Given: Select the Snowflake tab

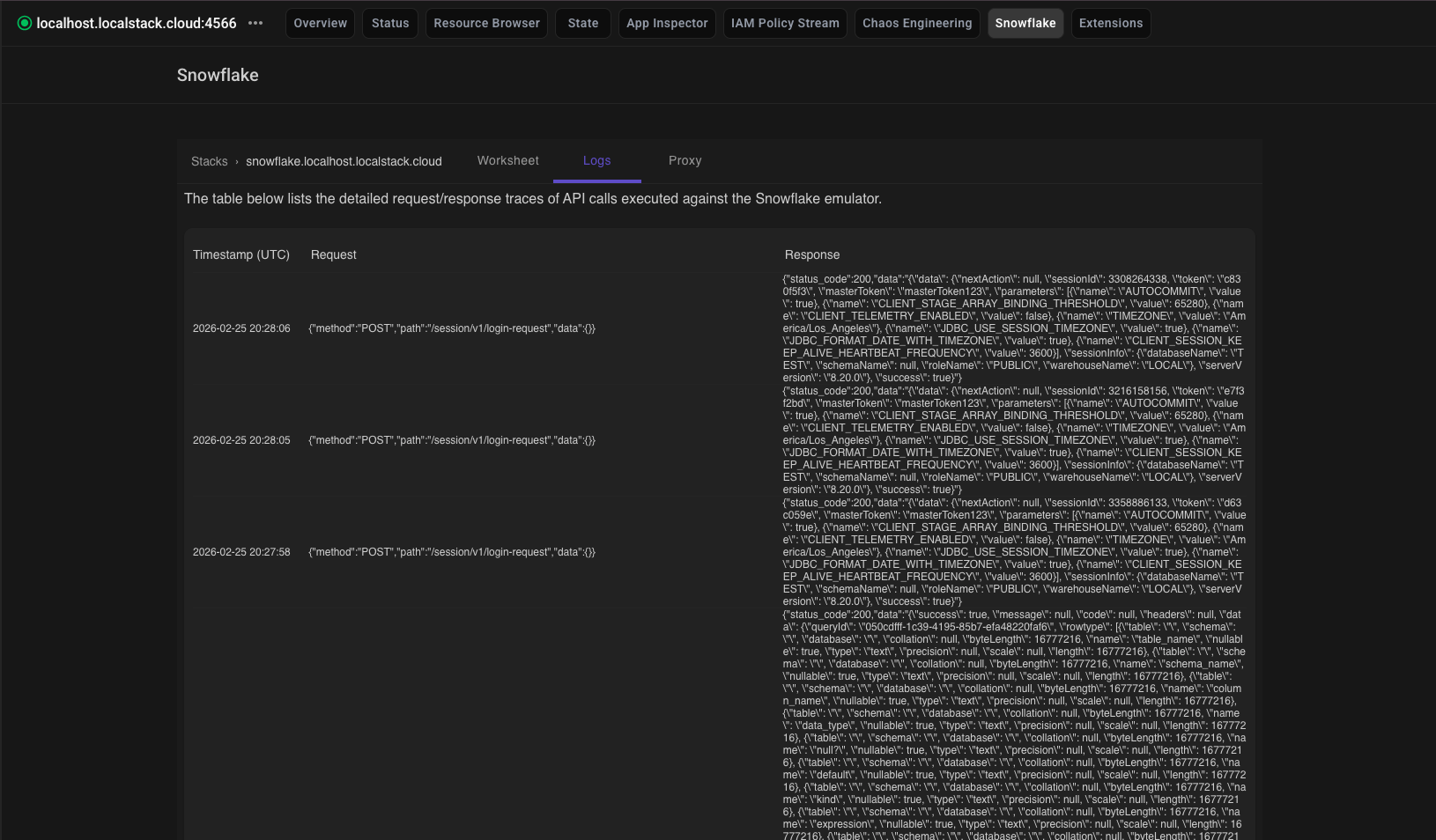Looking at the screenshot, I should tap(1025, 23).
